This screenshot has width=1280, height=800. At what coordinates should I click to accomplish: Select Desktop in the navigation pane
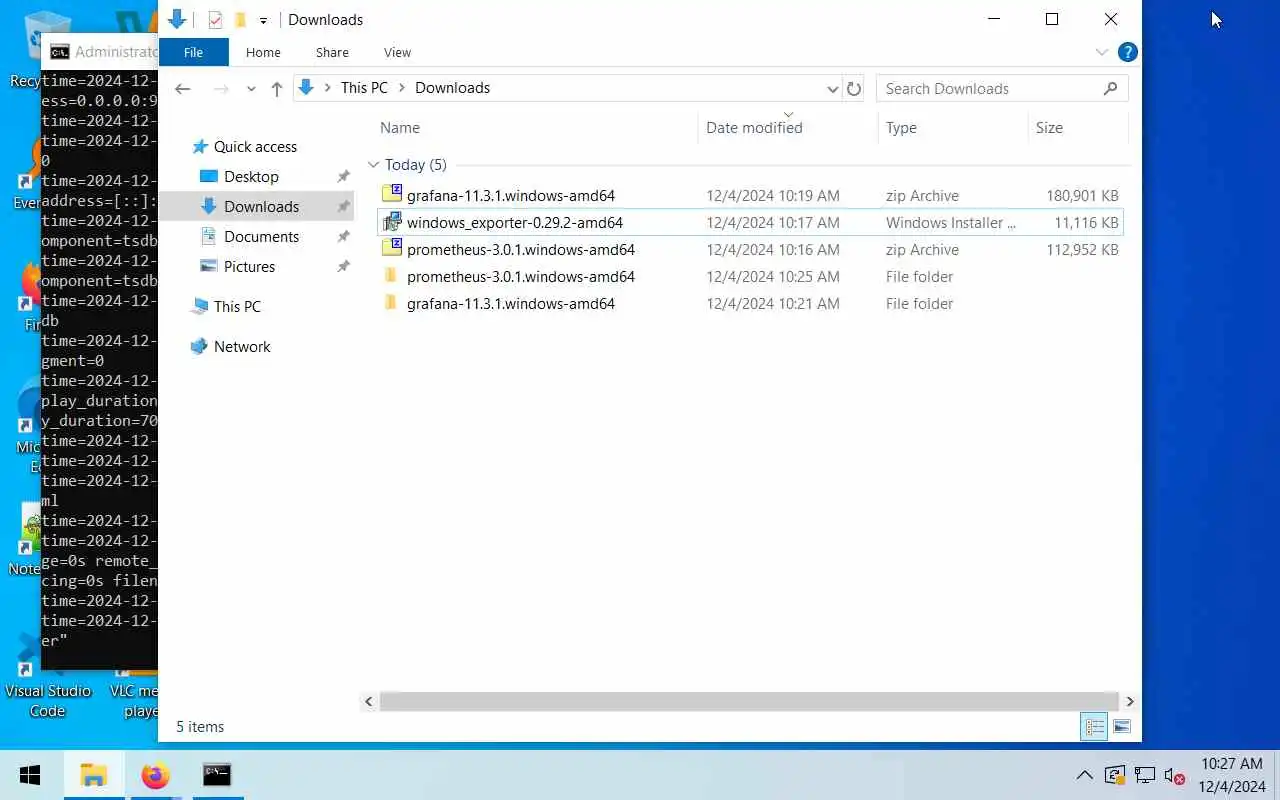(251, 176)
